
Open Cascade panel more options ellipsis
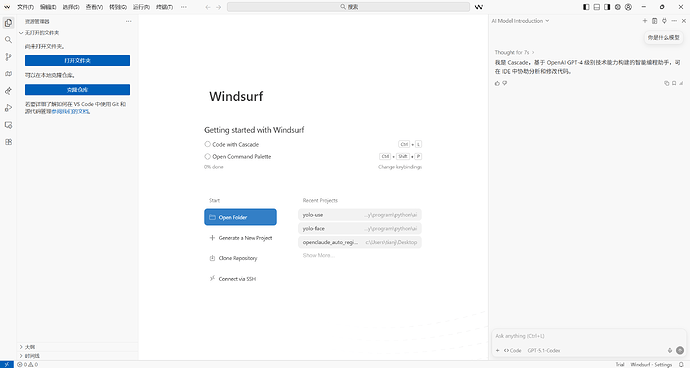click(x=674, y=21)
